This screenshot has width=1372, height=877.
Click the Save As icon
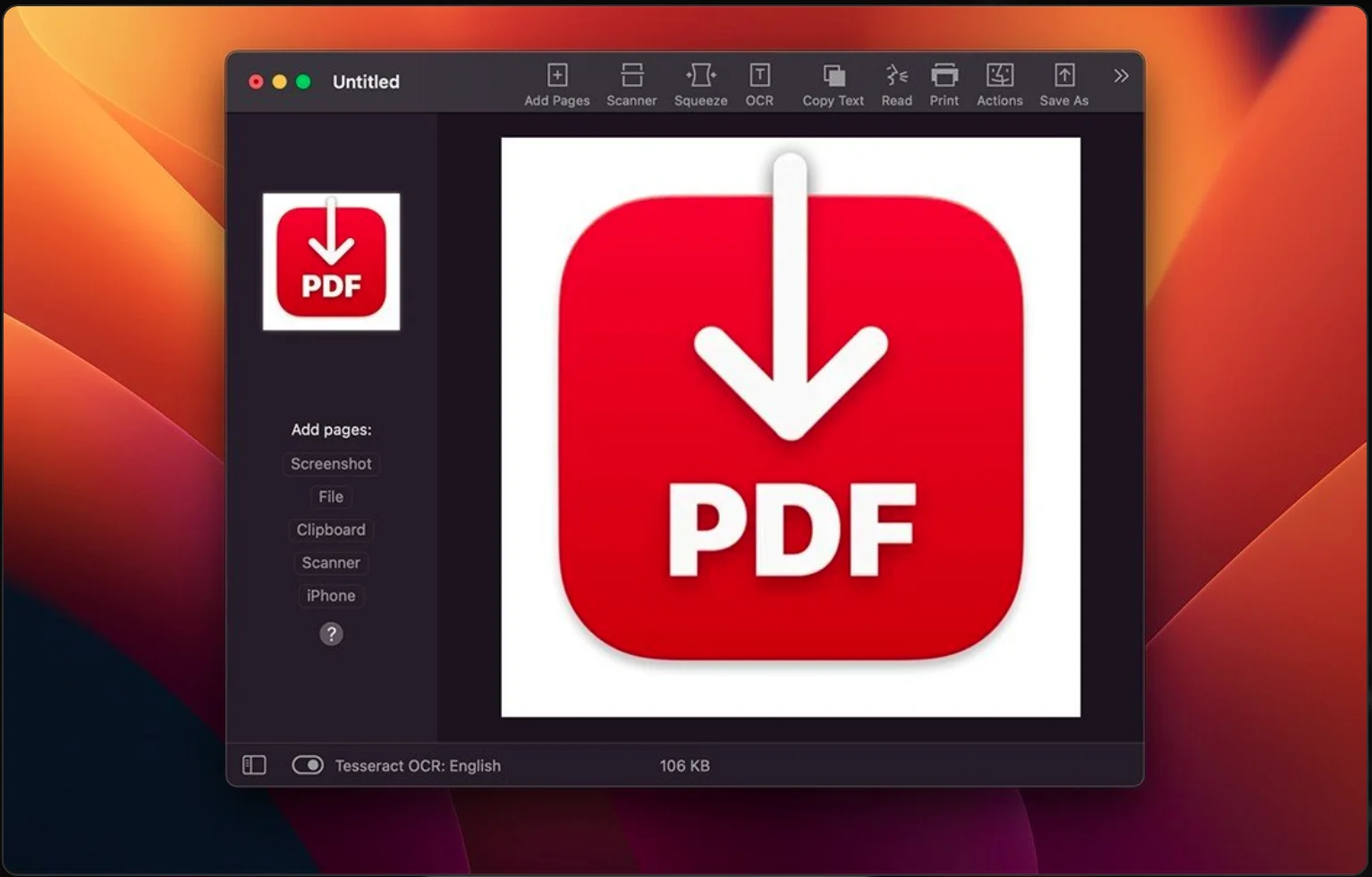coord(1063,75)
